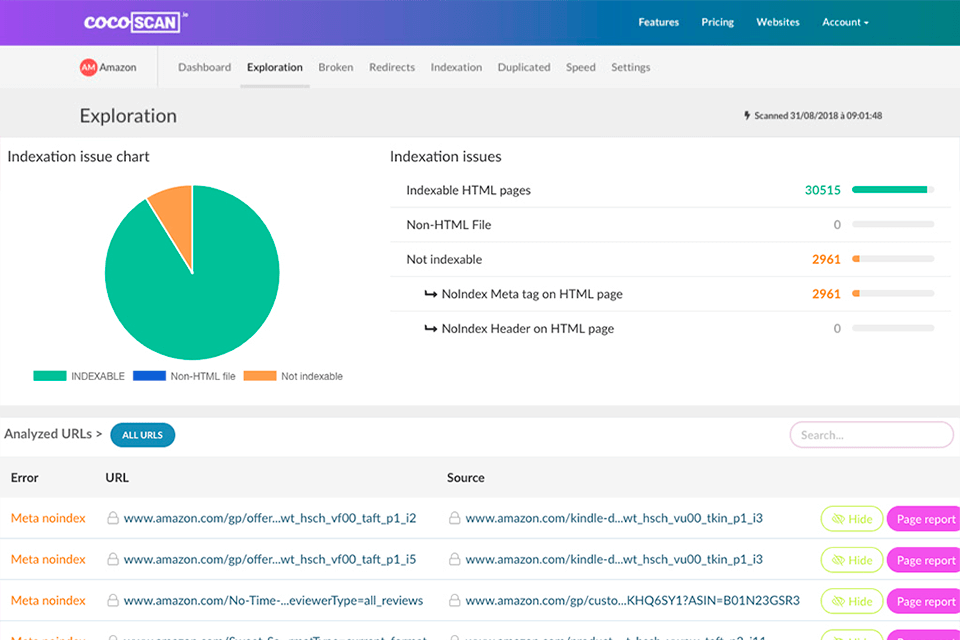Click Scanned 31/08/2018 timestamp text
This screenshot has height=640, width=960.
point(818,115)
